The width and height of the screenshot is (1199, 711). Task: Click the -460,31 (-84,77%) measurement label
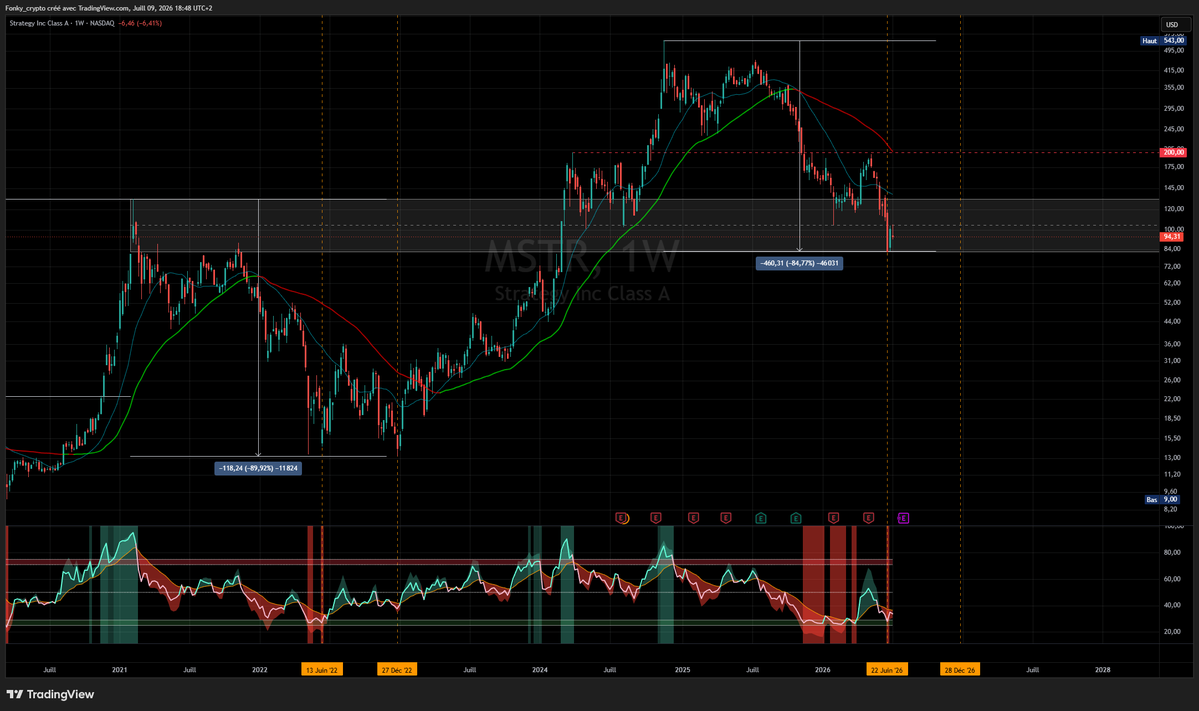coord(800,263)
